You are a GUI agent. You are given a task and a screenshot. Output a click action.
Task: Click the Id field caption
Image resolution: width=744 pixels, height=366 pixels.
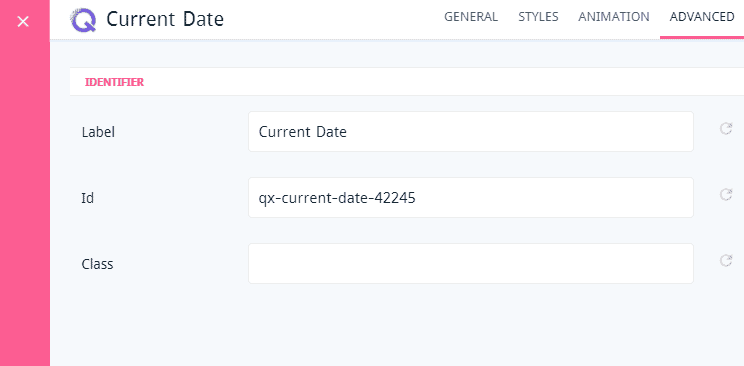pyautogui.click(x=88, y=198)
